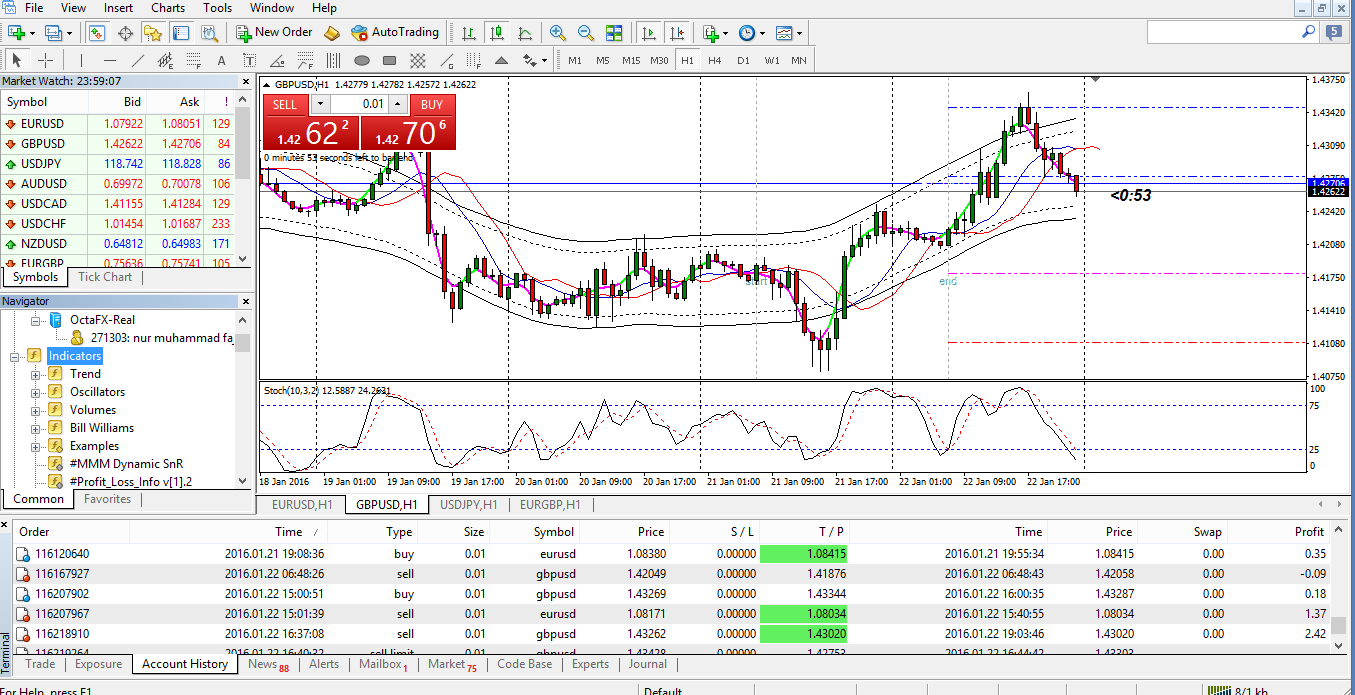Open New Chart dropdown arrow
1355x695 pixels.
tap(32, 32)
